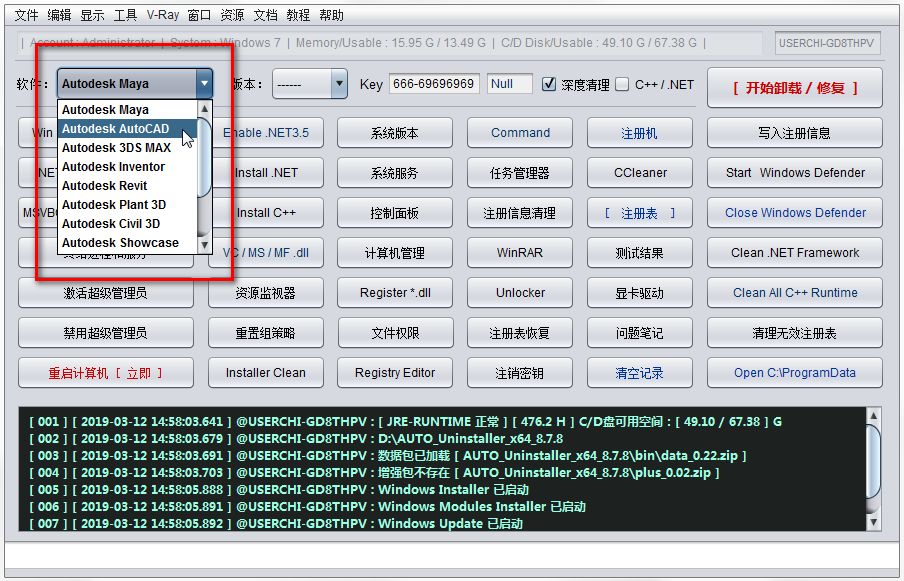Click Clean .NET Framework button
904x581 pixels.
click(x=794, y=252)
